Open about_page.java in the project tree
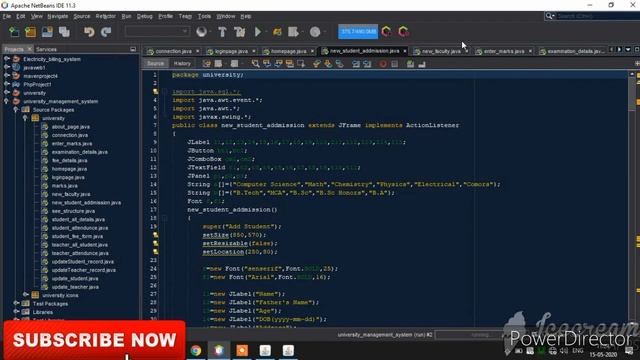Image resolution: width=640 pixels, height=360 pixels. coord(71,127)
